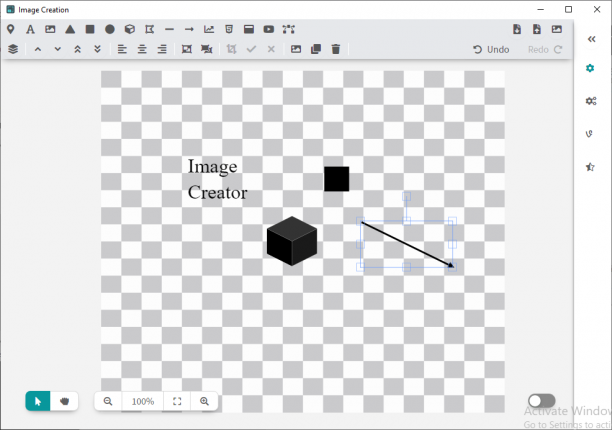Click the cancel X icon in toolbar
Screen dimensions: 612x430
(x=271, y=49)
